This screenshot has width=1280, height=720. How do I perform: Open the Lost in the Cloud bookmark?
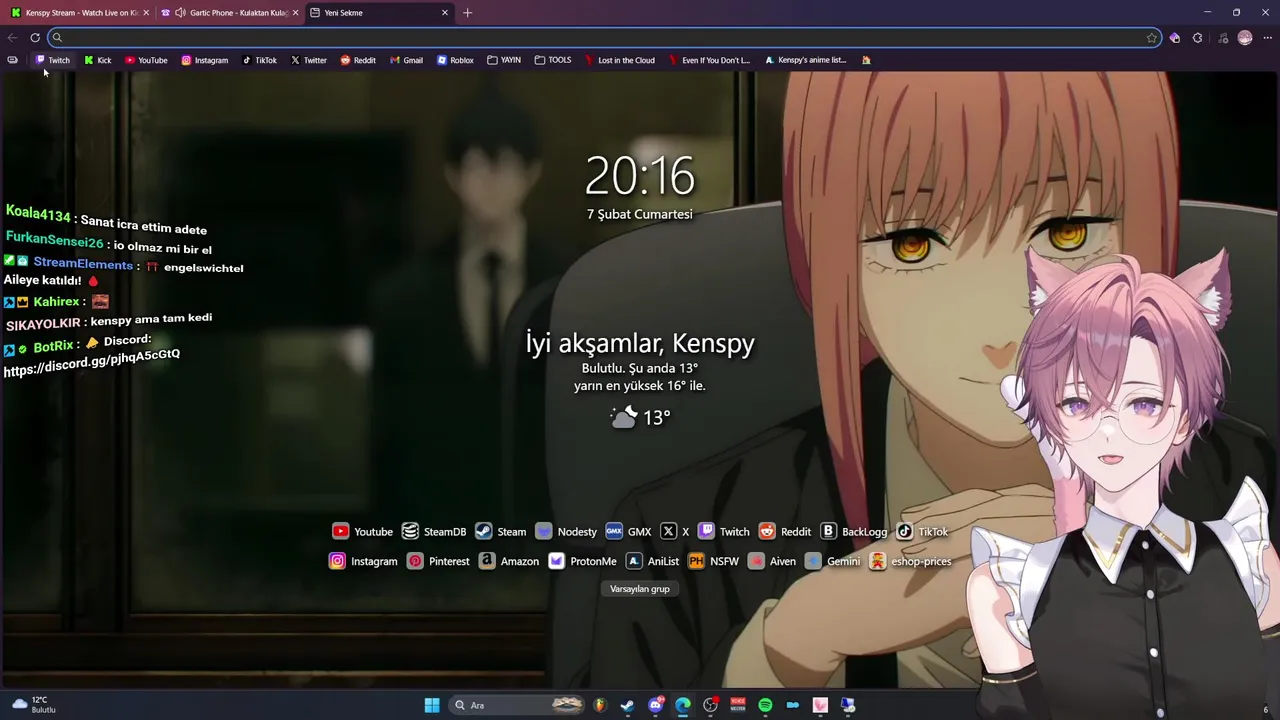click(619, 60)
